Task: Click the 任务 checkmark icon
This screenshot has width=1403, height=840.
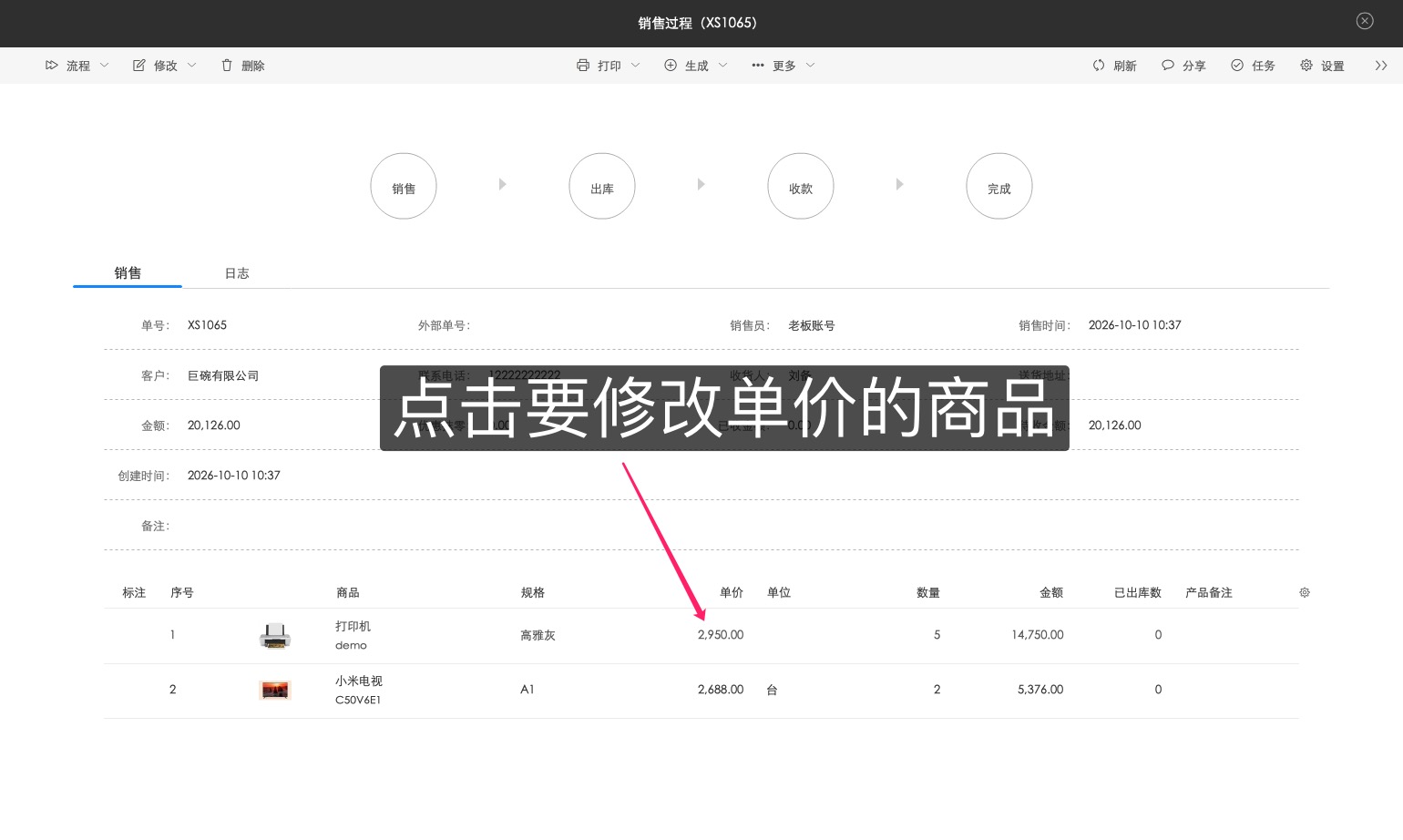Action: 1237,66
